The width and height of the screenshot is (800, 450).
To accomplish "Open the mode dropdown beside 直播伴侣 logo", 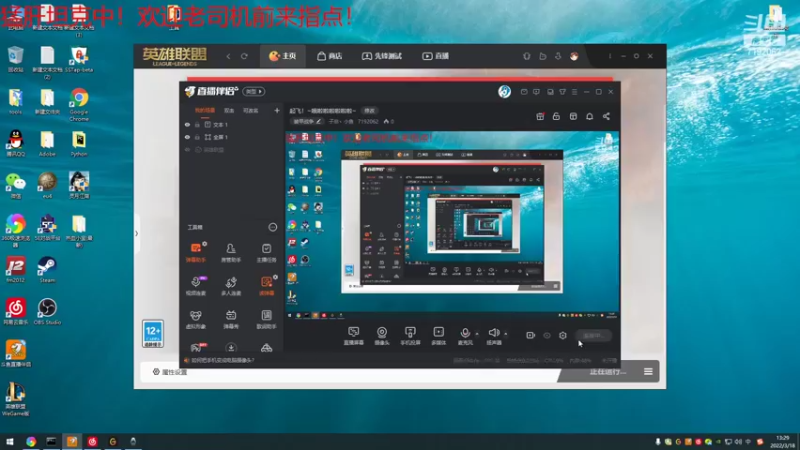I will click(254, 91).
